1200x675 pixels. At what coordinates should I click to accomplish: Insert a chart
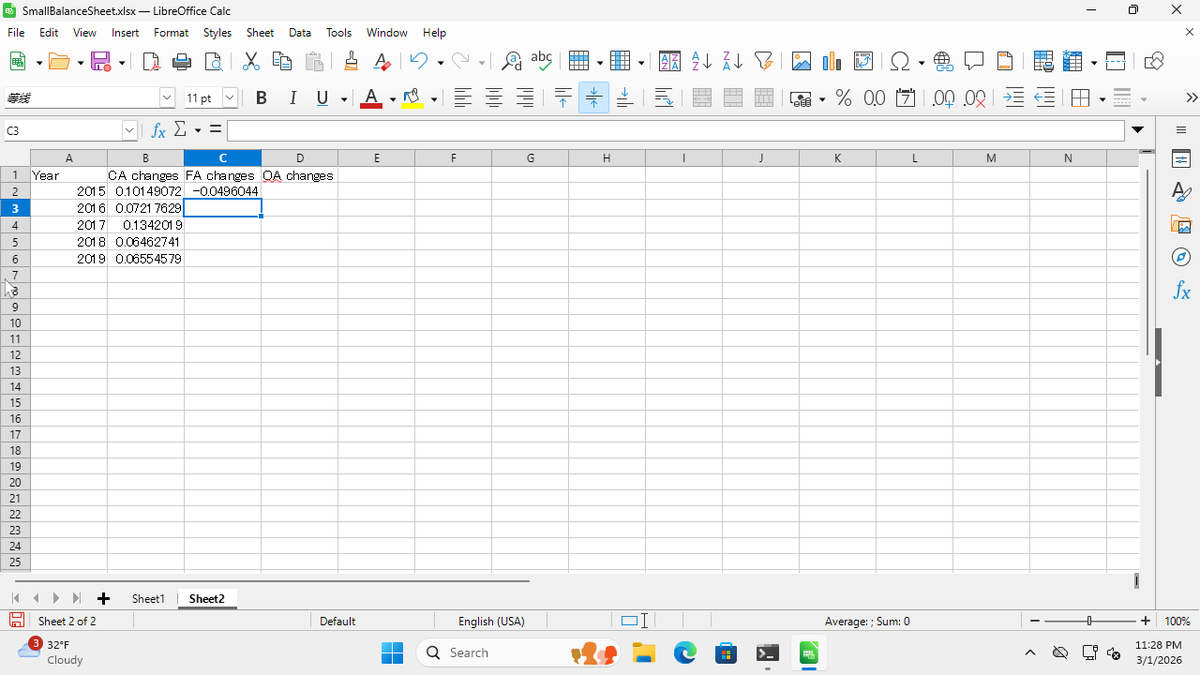pos(831,61)
